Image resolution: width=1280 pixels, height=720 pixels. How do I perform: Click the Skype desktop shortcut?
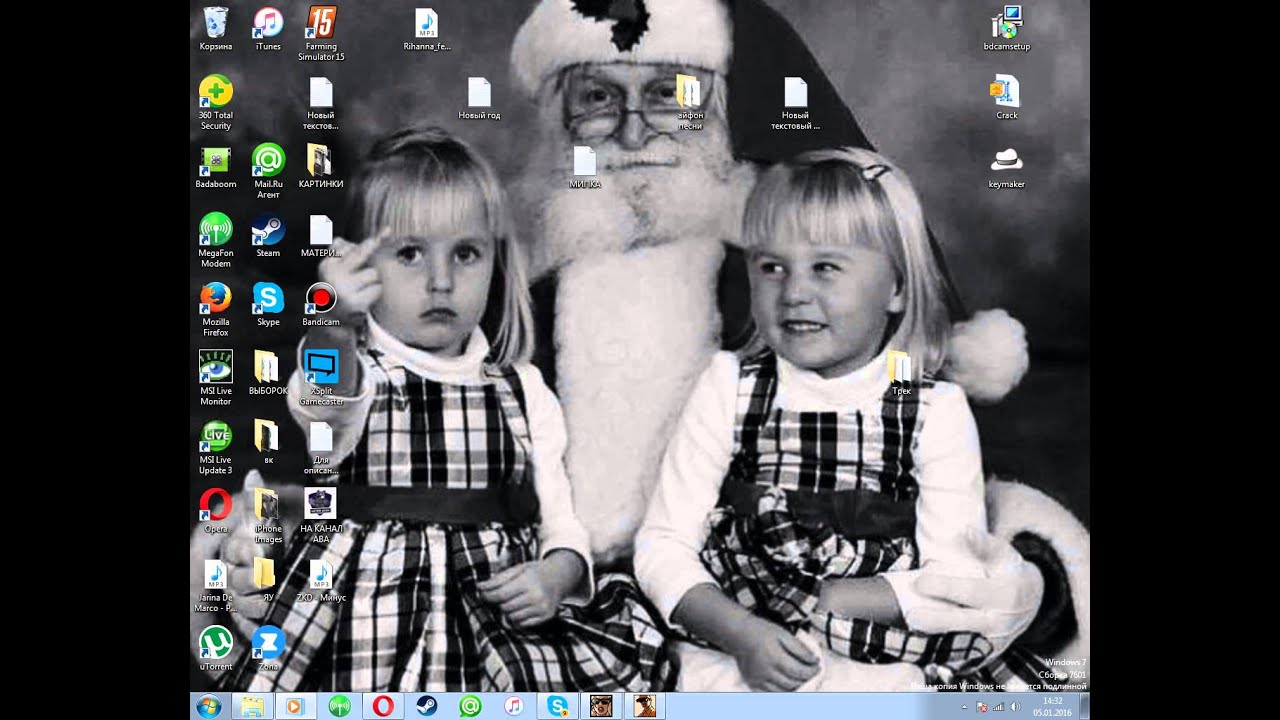[x=268, y=305]
